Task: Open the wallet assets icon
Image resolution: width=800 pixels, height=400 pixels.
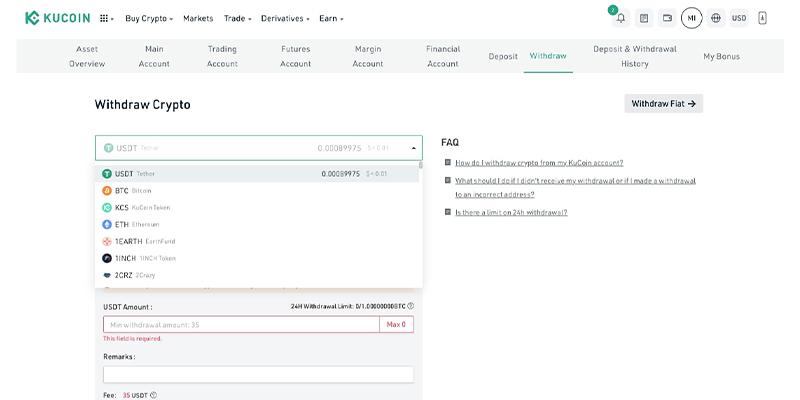Action: click(x=667, y=18)
